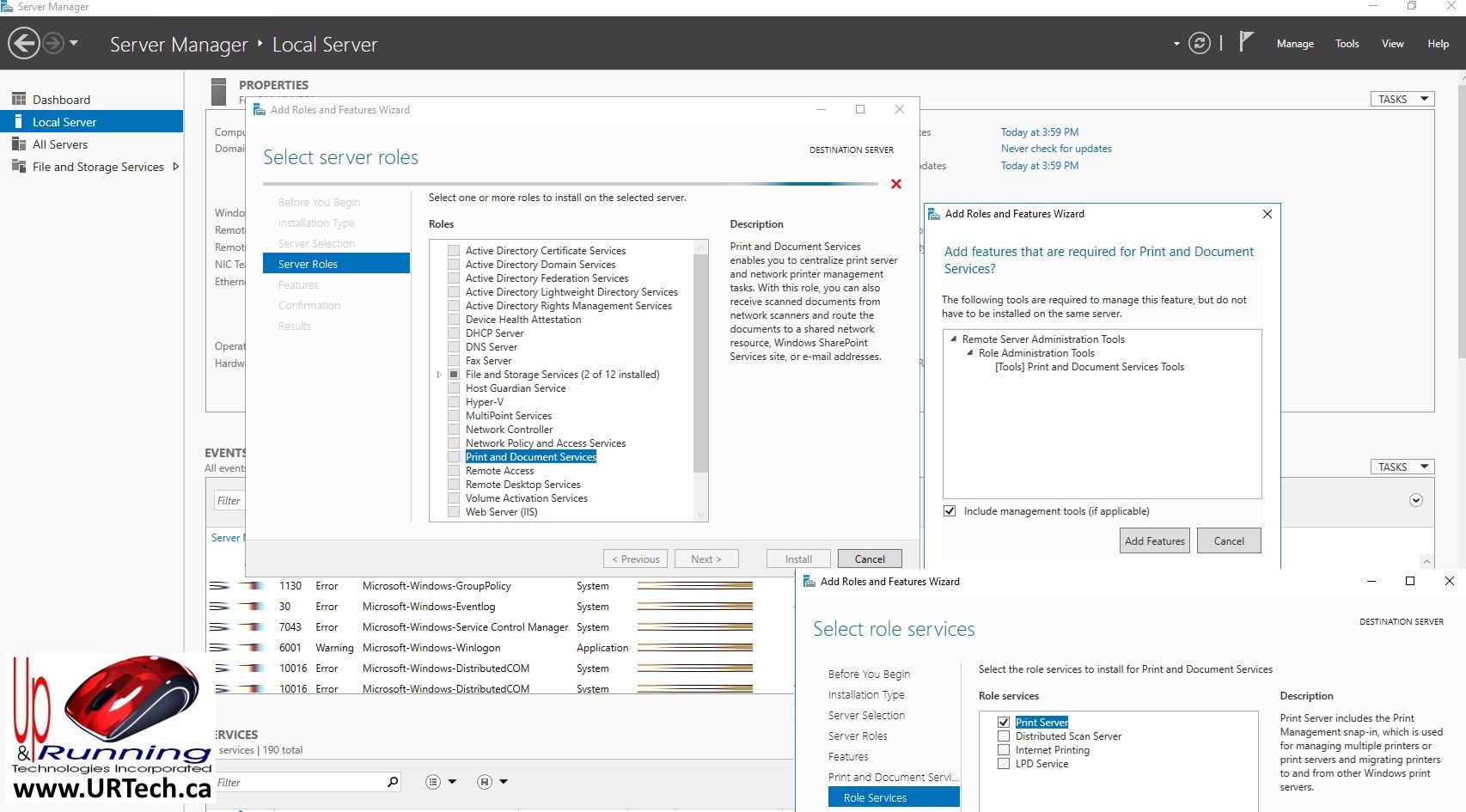Enable the Internet Printing role service
Screen dimensions: 1466x812
(1004, 750)
